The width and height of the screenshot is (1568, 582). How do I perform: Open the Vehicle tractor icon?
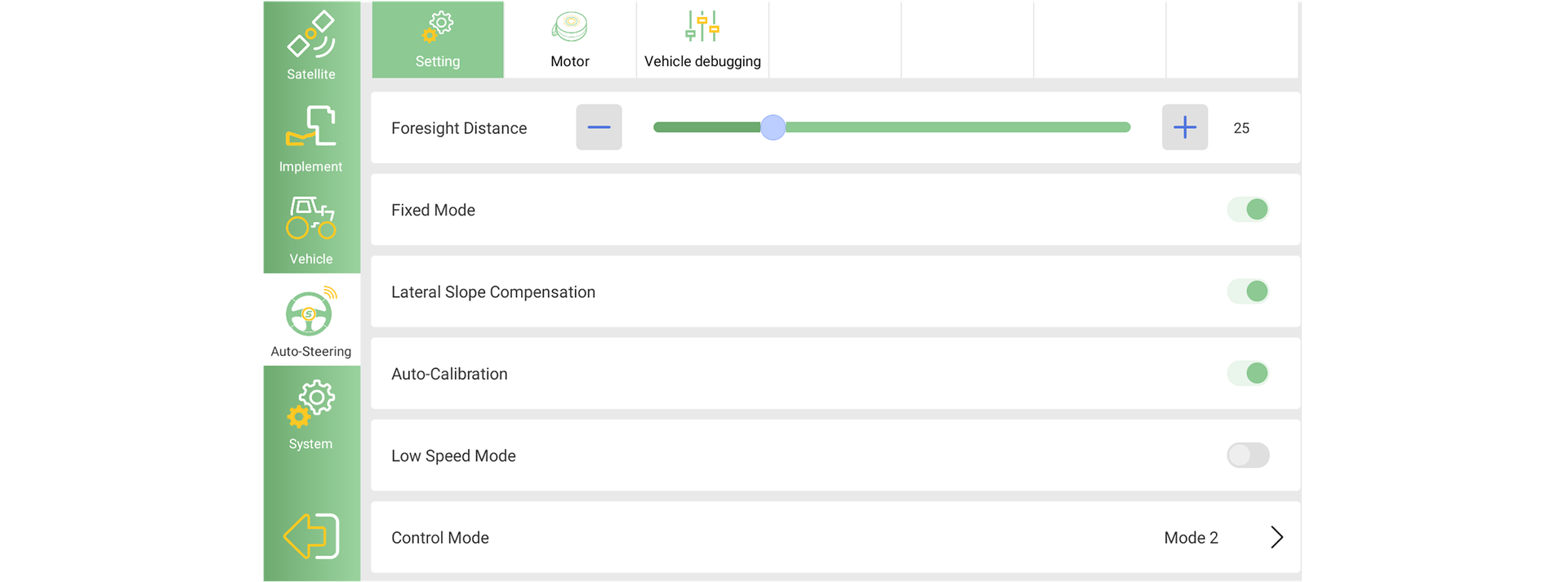[310, 218]
